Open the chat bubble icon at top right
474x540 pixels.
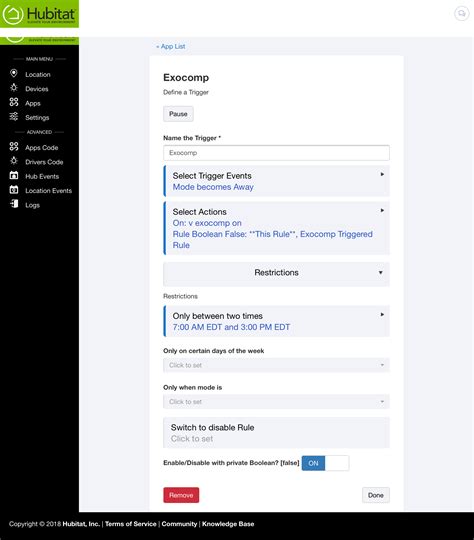[461, 13]
